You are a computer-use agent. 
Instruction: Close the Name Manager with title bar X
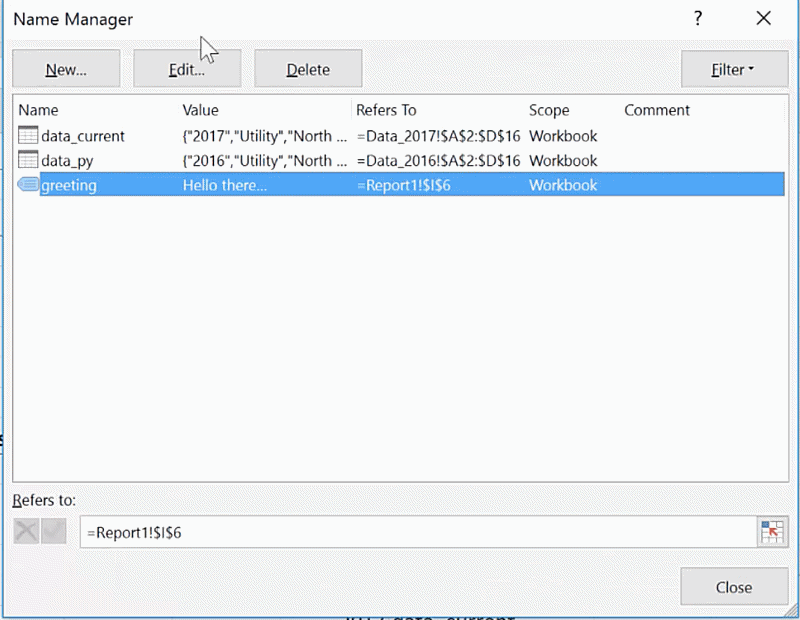pos(764,19)
